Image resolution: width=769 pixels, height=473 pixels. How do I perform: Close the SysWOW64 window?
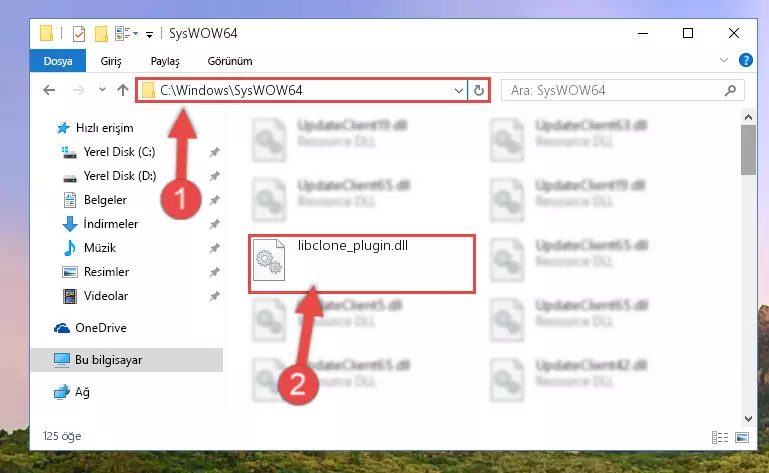[x=734, y=33]
